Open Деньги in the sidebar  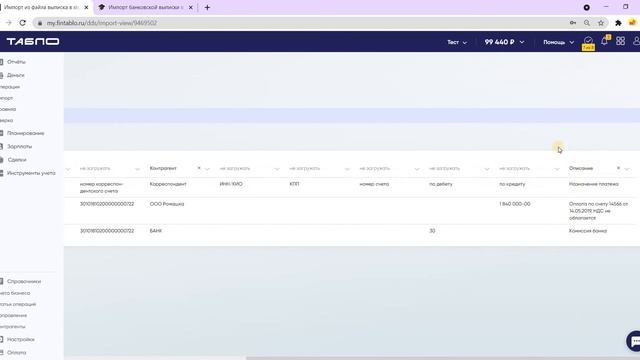pyautogui.click(x=16, y=75)
